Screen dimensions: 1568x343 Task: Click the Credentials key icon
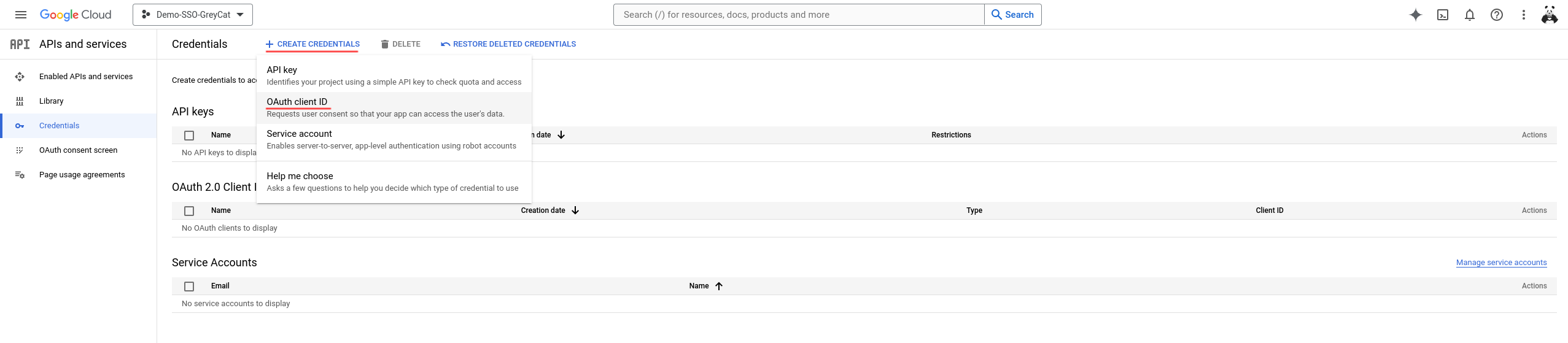20,126
